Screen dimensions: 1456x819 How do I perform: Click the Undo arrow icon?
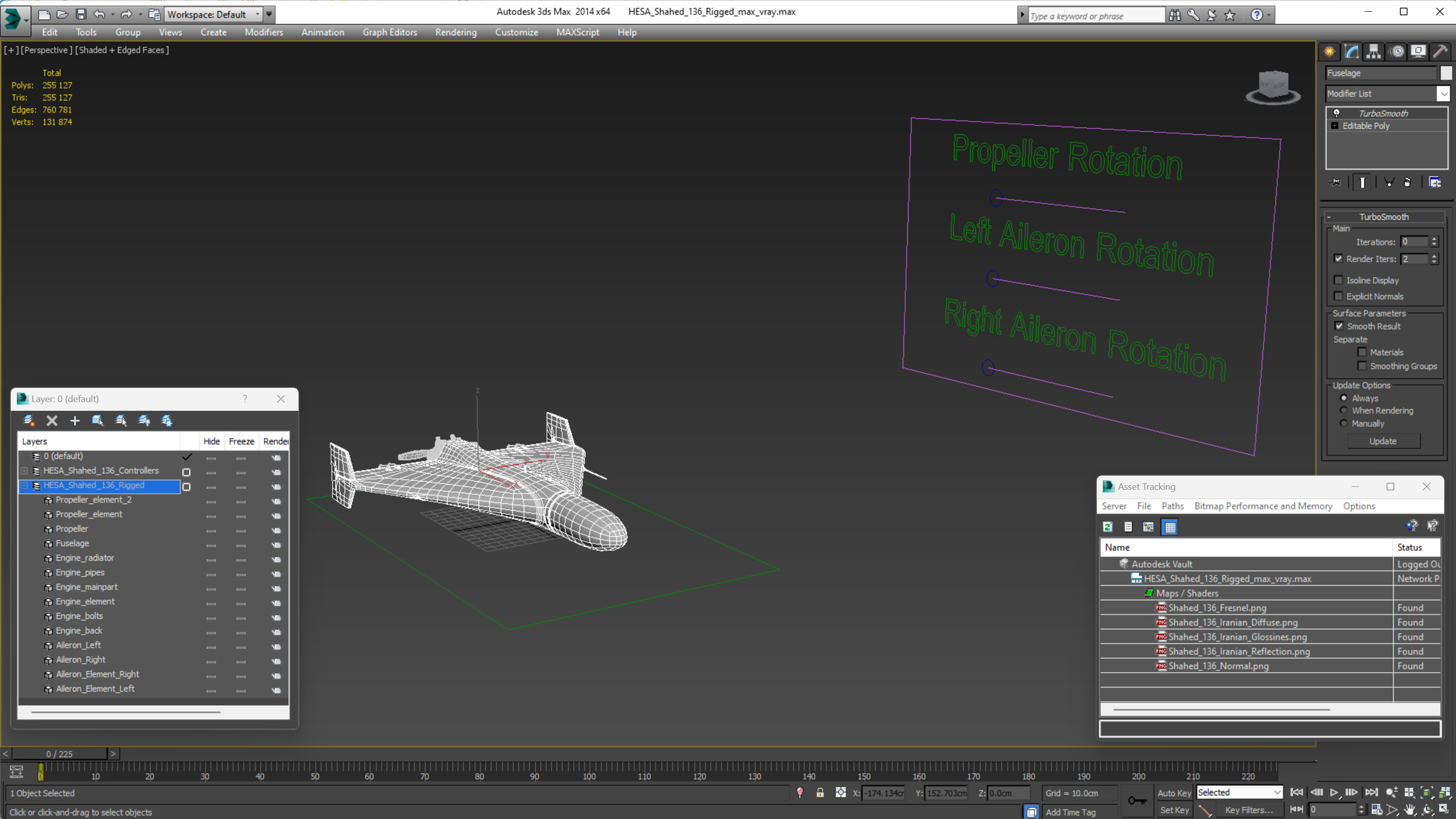(x=99, y=14)
